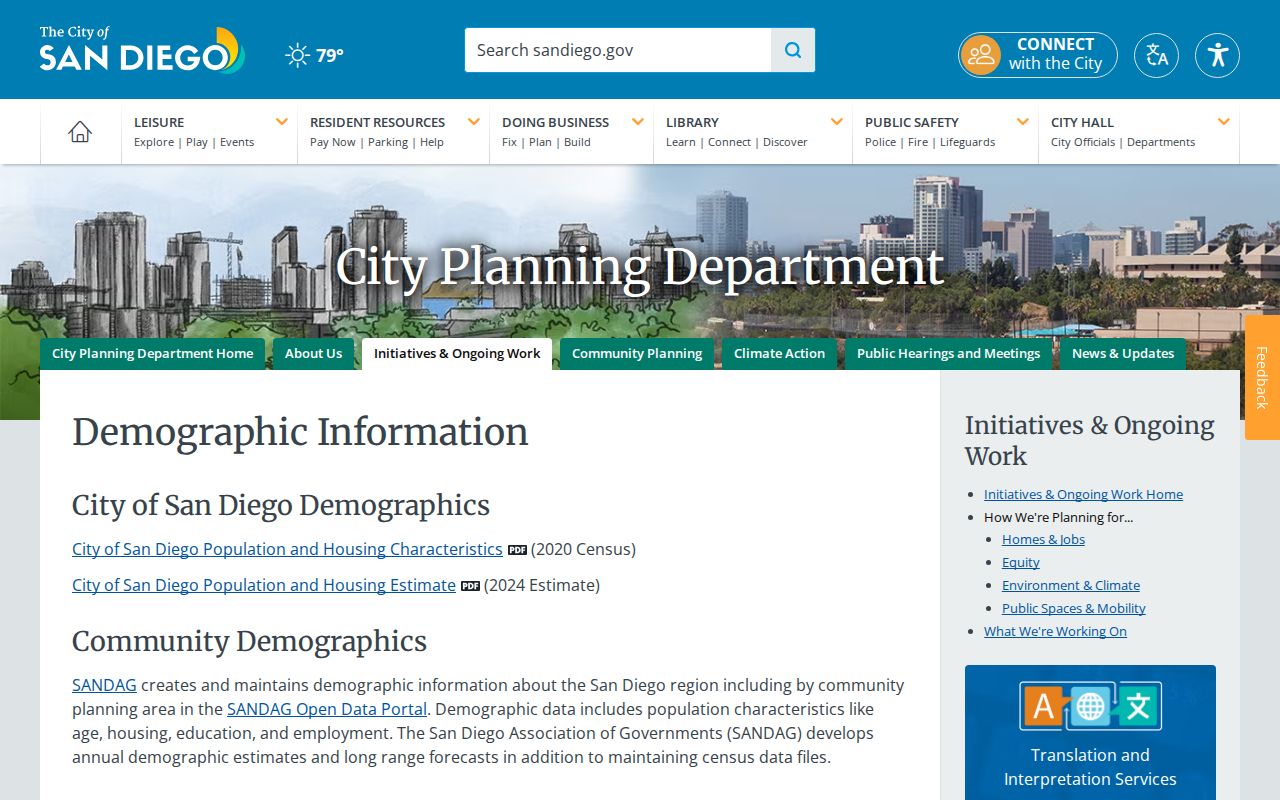Switch to the Community Planning tab
1280x800 pixels.
(637, 354)
